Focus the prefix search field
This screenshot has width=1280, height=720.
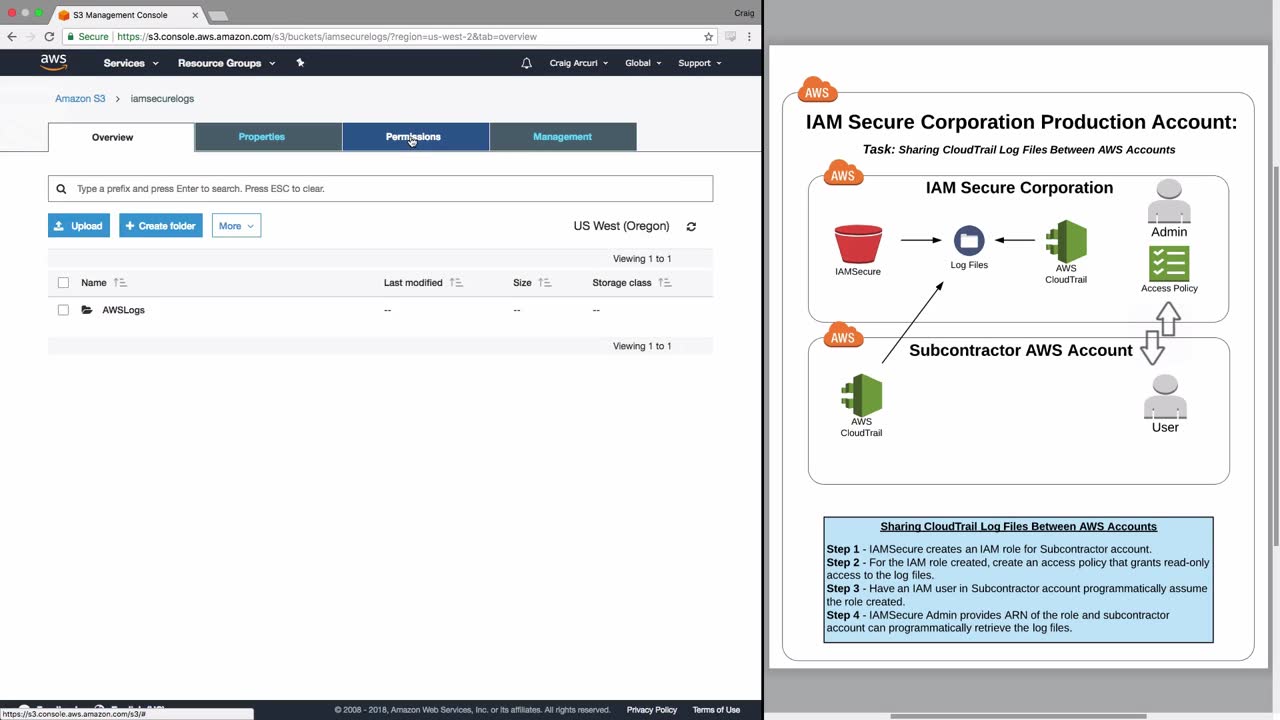(x=380, y=188)
